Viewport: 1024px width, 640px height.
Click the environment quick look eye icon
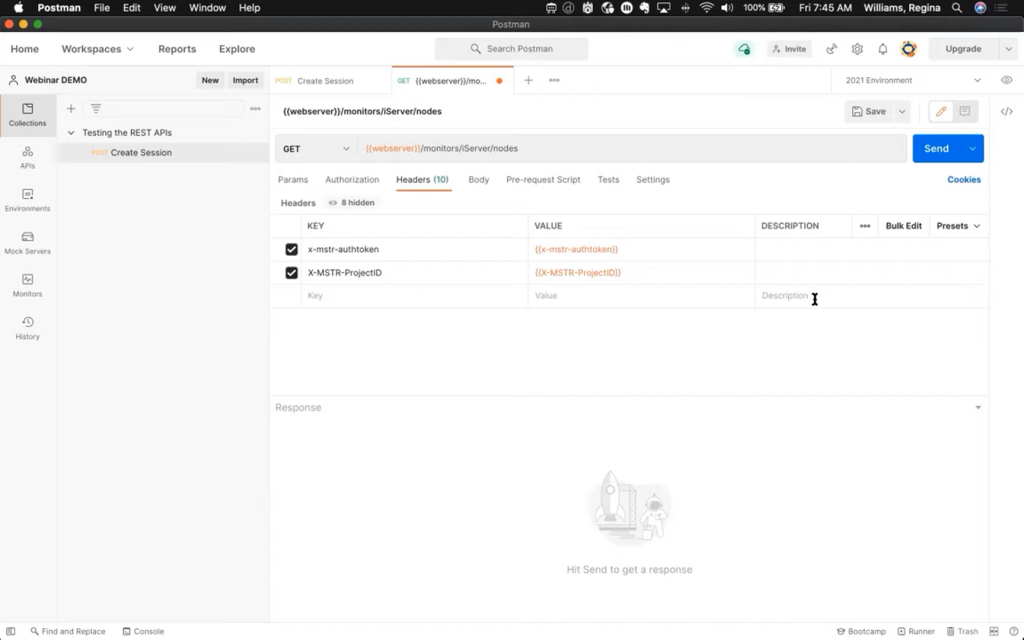pos(1006,80)
